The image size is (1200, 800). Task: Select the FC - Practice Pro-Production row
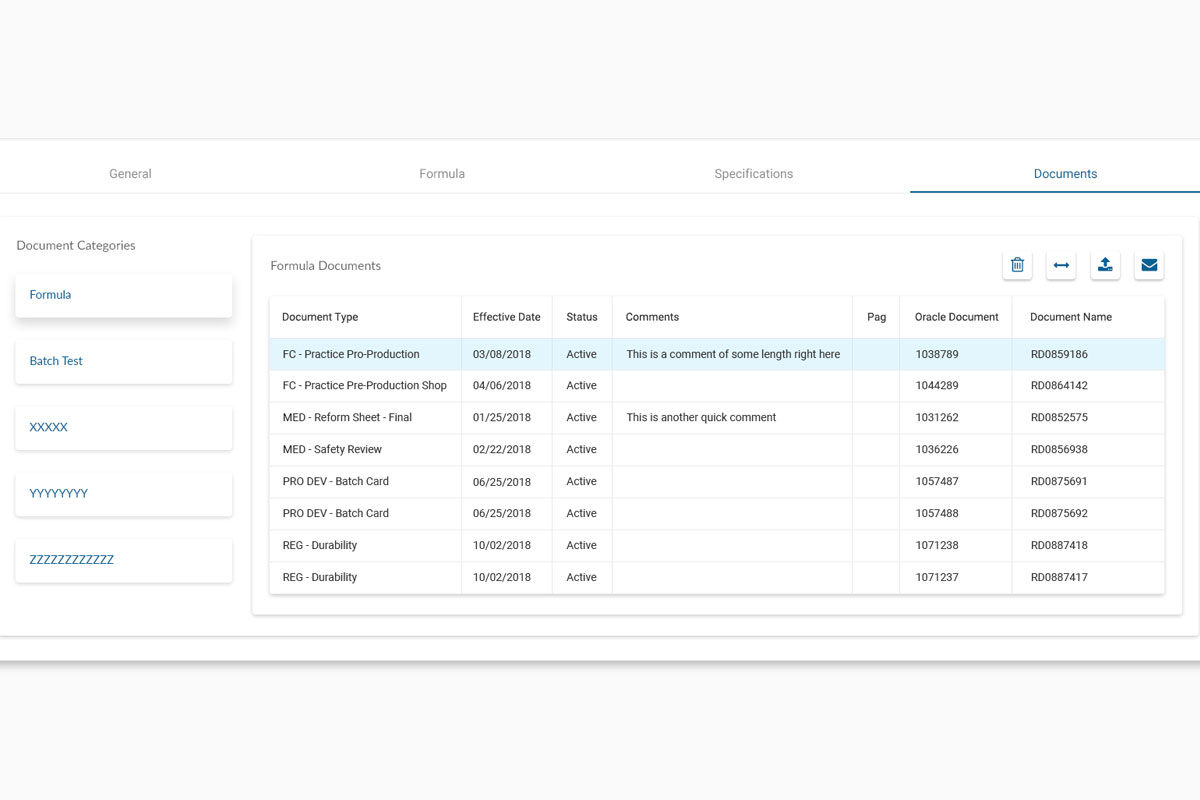point(717,354)
